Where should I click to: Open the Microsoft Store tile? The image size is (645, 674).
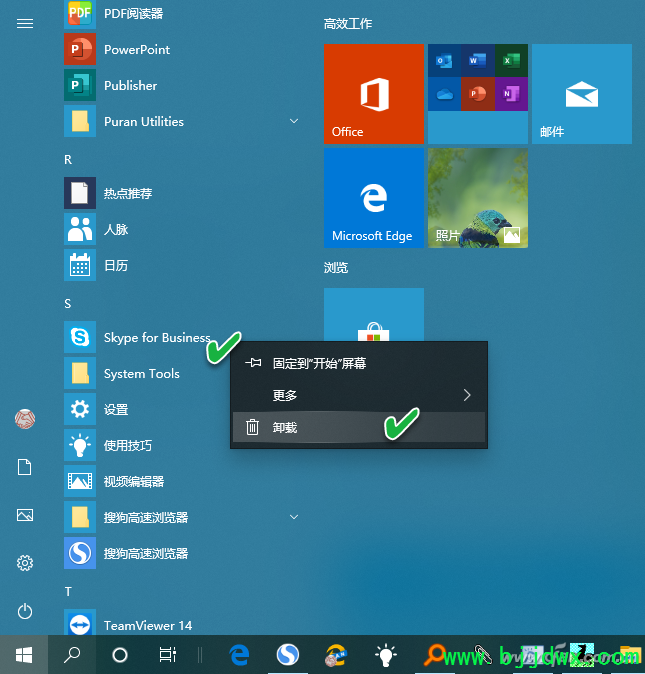[374, 315]
